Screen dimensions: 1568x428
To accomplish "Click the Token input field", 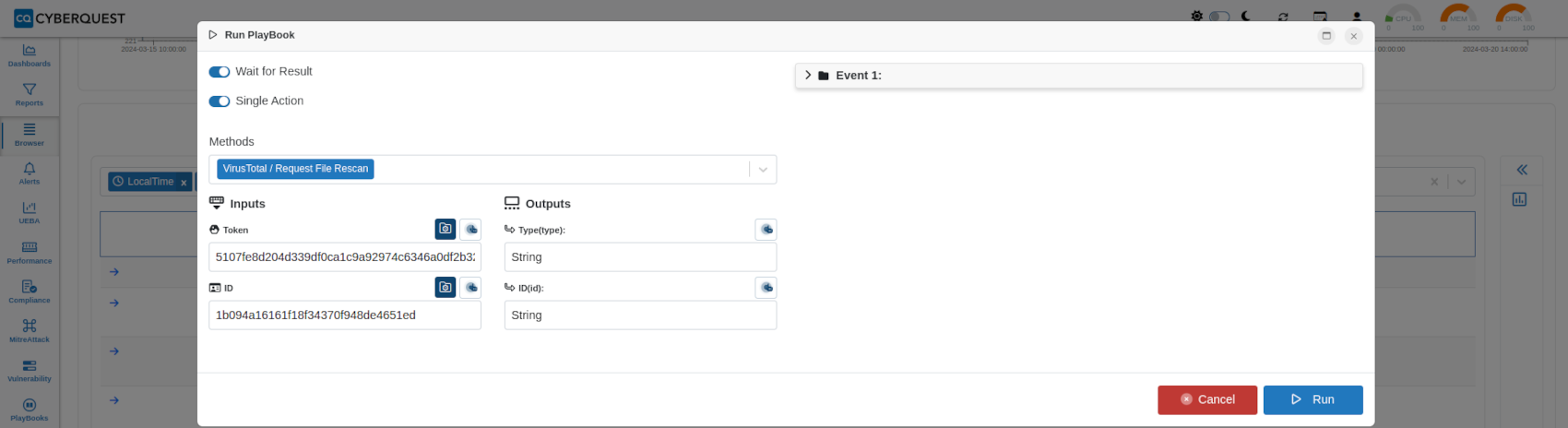I will click(345, 257).
